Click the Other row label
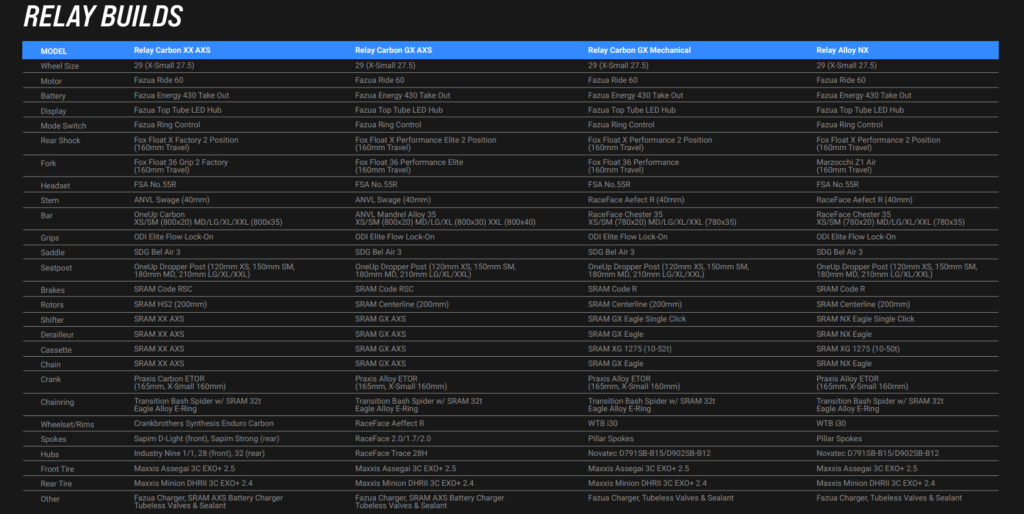This screenshot has width=1024, height=514. point(50,499)
